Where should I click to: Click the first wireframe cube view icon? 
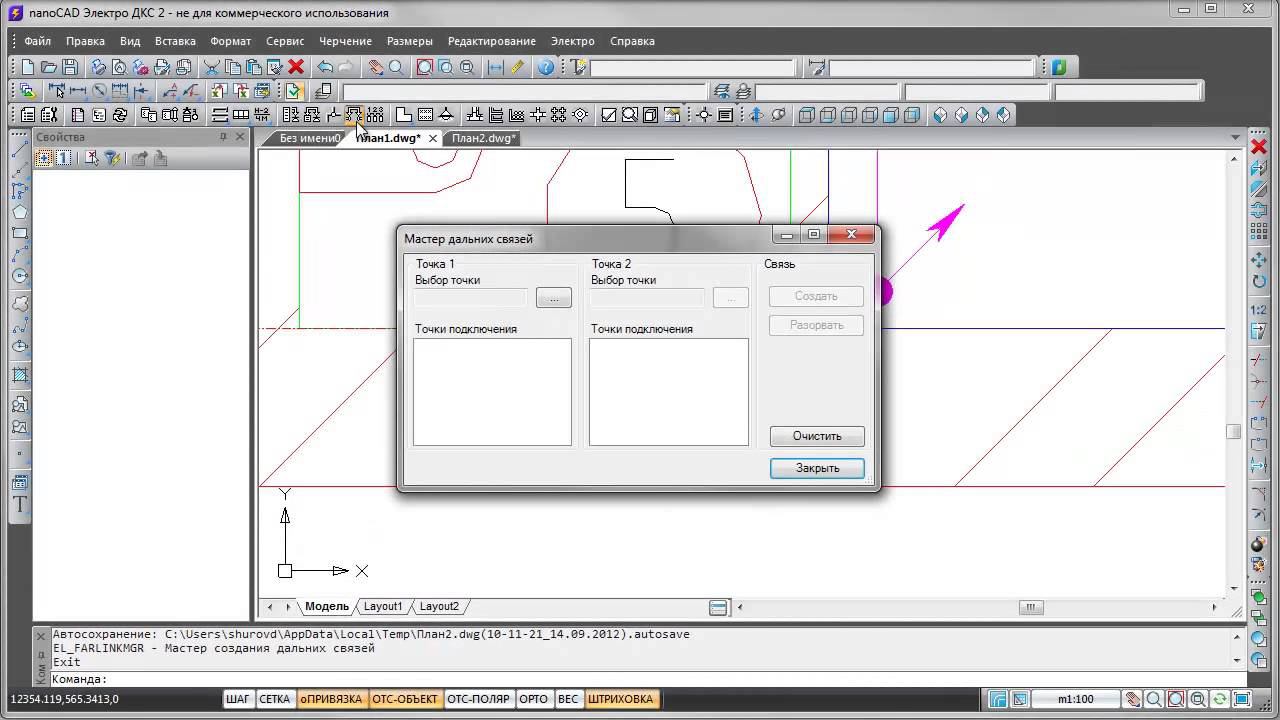pyautogui.click(x=807, y=115)
